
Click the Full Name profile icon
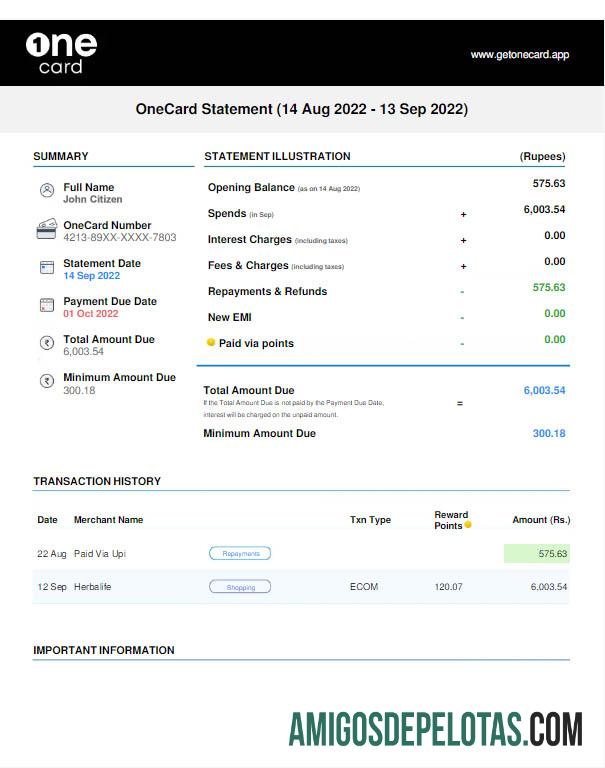pyautogui.click(x=46, y=190)
